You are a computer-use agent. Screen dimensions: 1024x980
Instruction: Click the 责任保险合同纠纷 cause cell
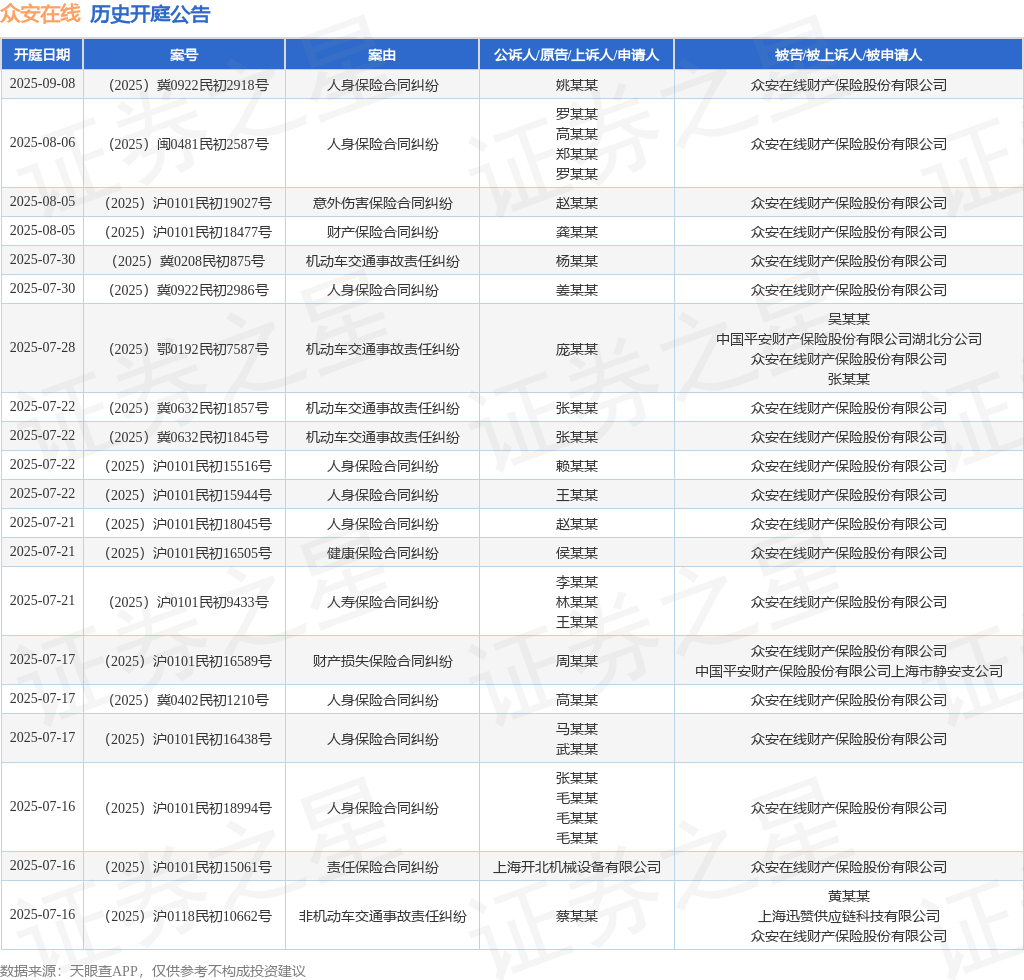click(x=382, y=867)
